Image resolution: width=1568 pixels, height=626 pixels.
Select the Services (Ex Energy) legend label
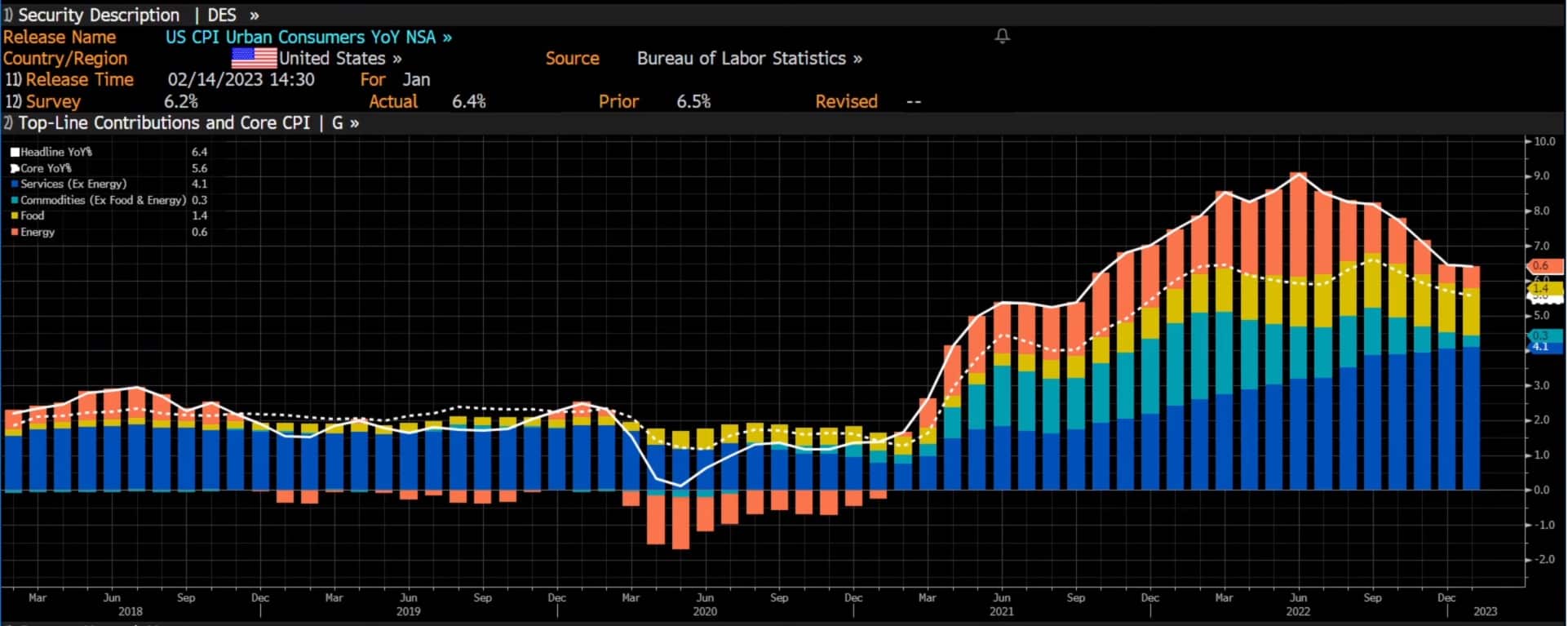click(73, 184)
